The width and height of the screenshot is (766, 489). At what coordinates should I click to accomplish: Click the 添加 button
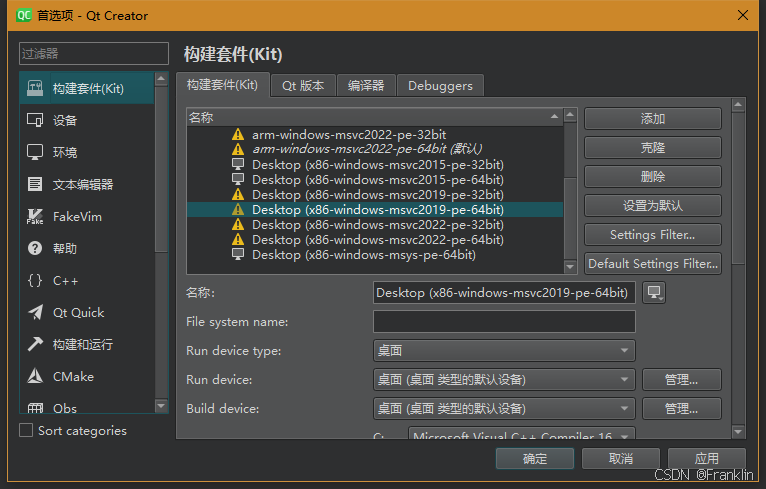pyautogui.click(x=653, y=119)
